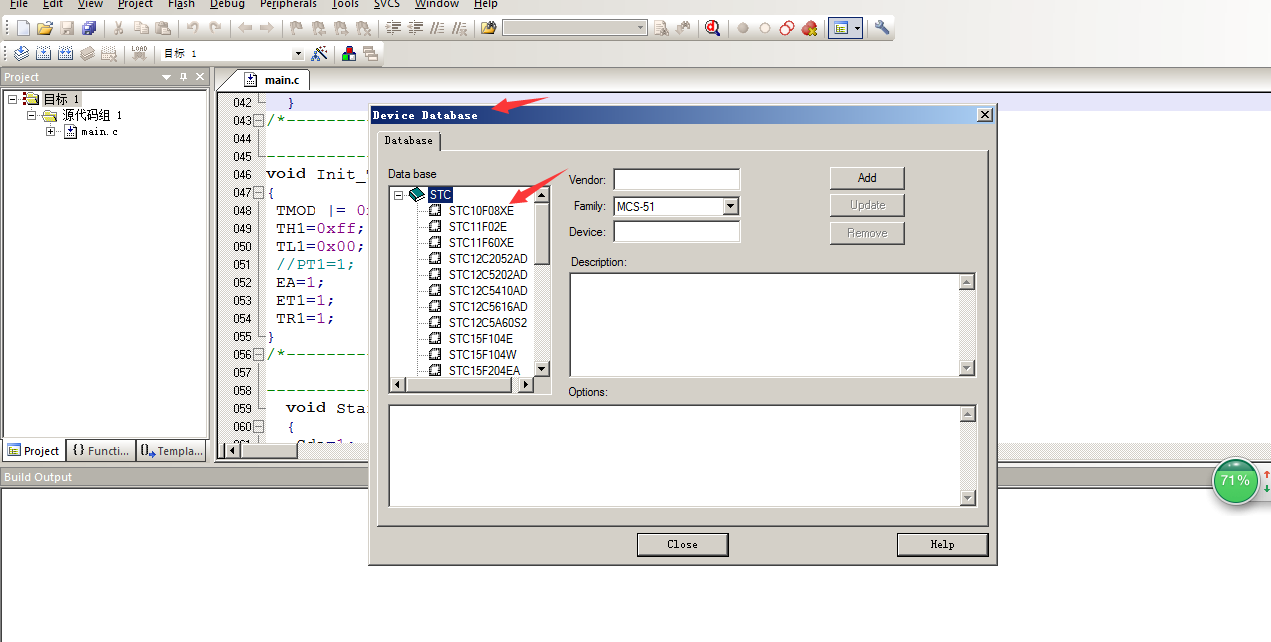Translate current file icon
1271x642 pixels.
coord(22,53)
